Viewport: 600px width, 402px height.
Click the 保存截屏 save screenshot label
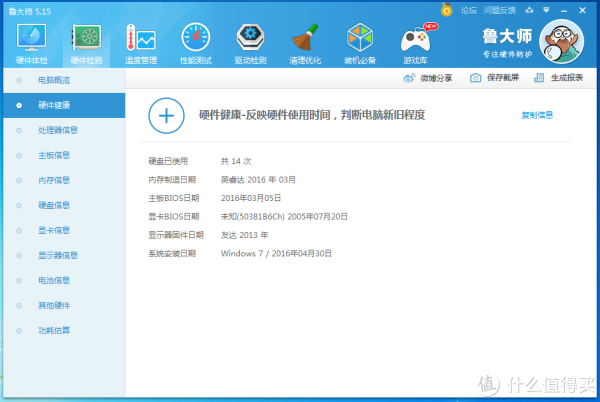coord(502,78)
